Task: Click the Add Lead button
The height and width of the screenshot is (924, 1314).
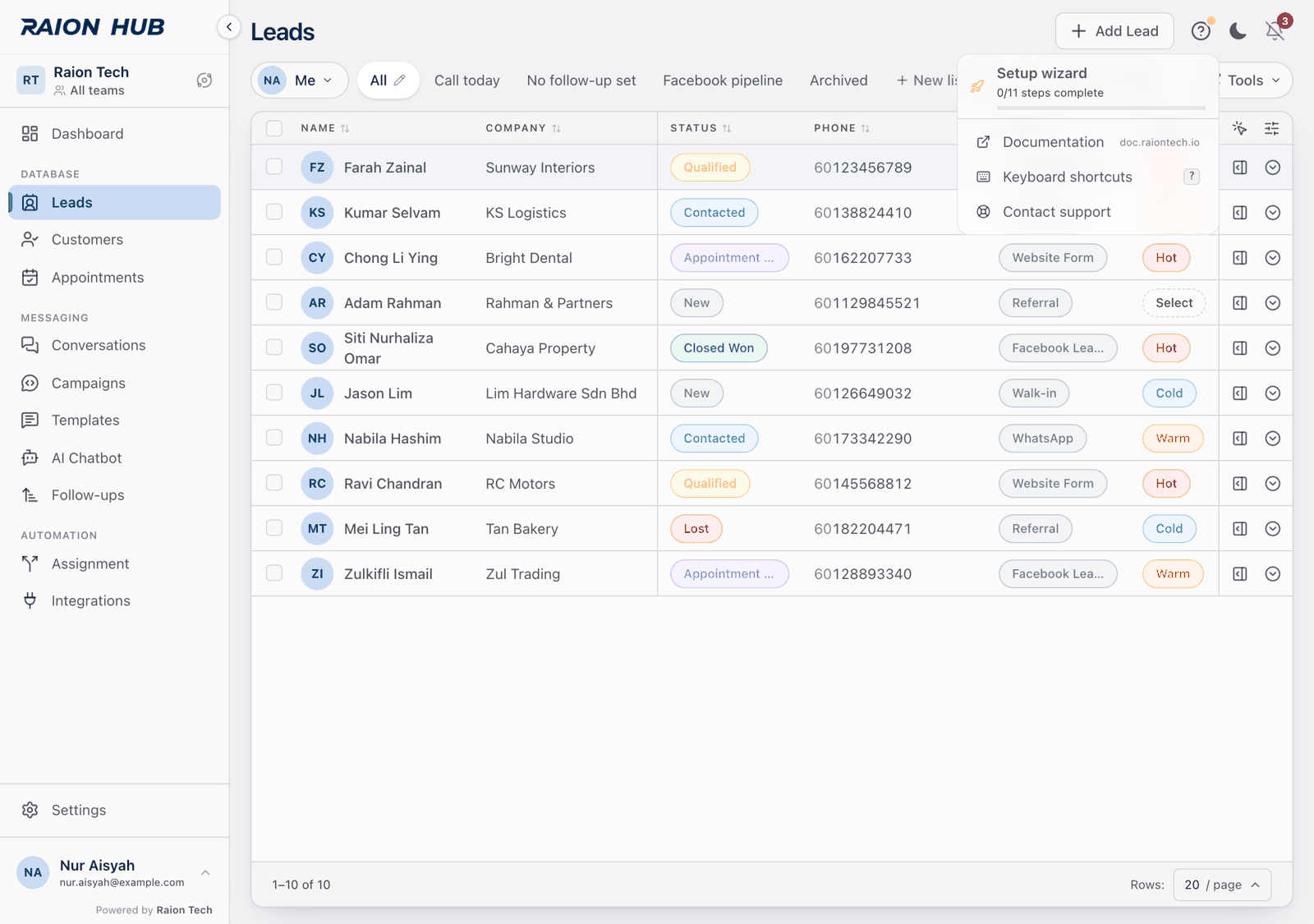Action: (x=1114, y=31)
